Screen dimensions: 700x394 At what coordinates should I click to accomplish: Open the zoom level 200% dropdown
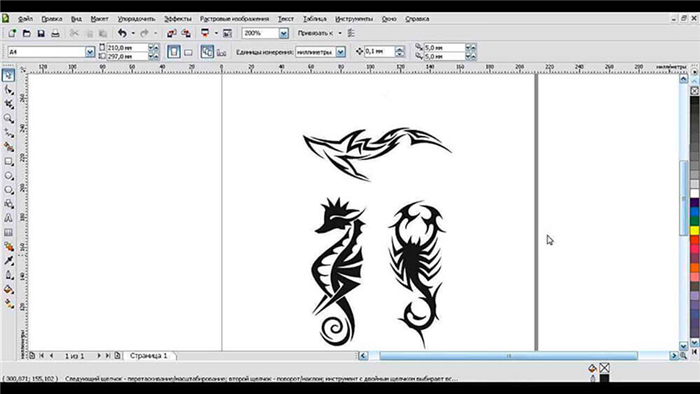(284, 33)
